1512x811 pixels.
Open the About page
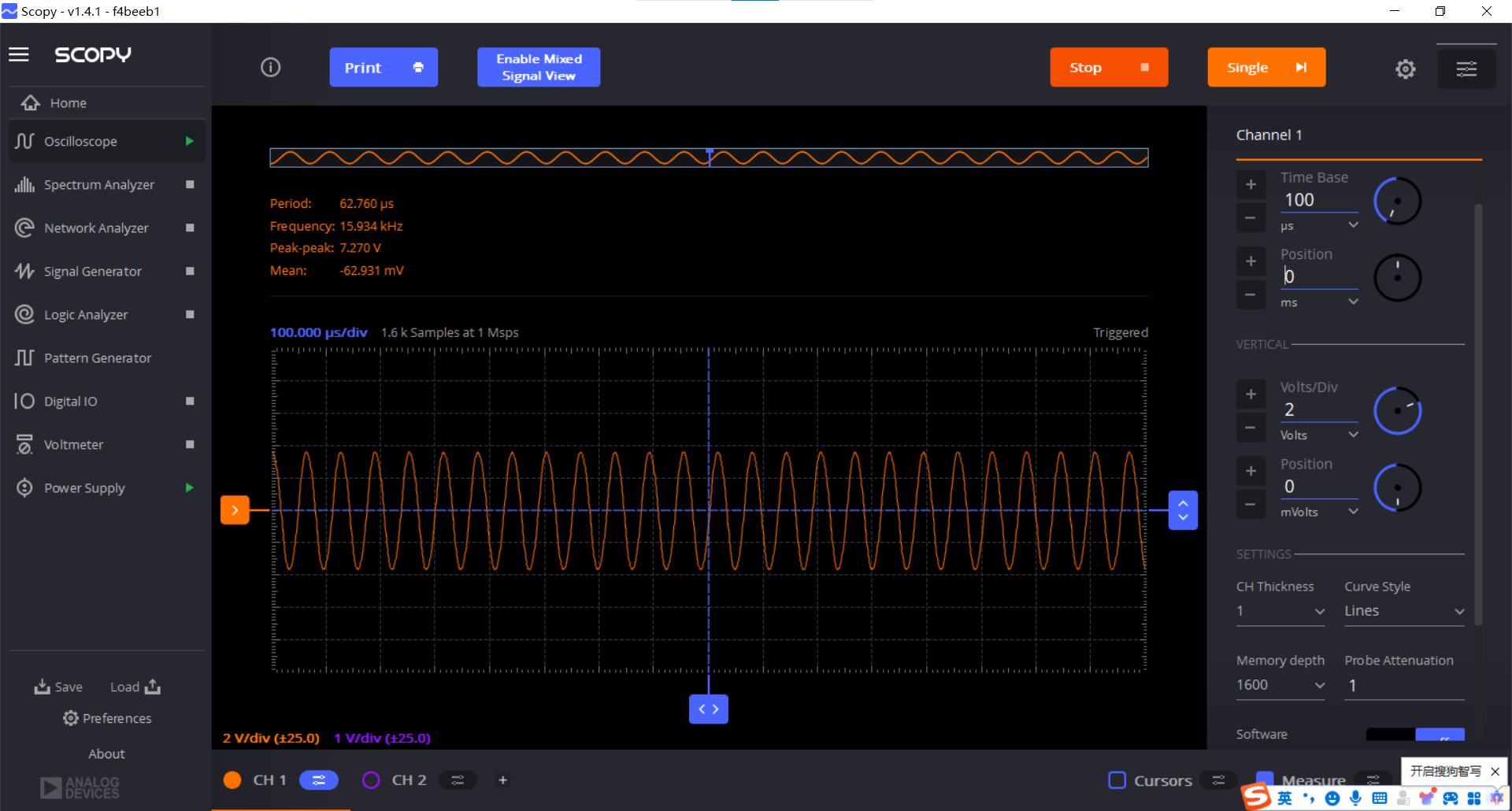tap(106, 754)
